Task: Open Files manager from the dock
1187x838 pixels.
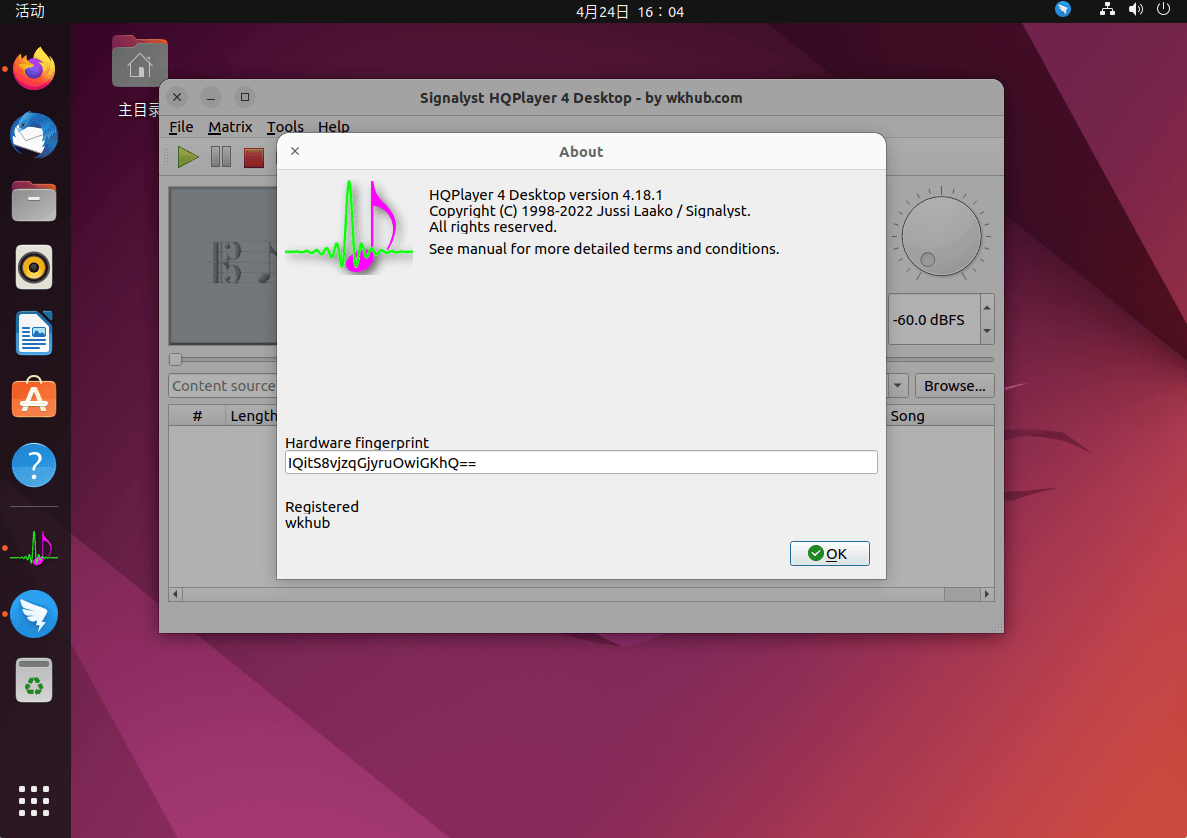Action: (34, 201)
